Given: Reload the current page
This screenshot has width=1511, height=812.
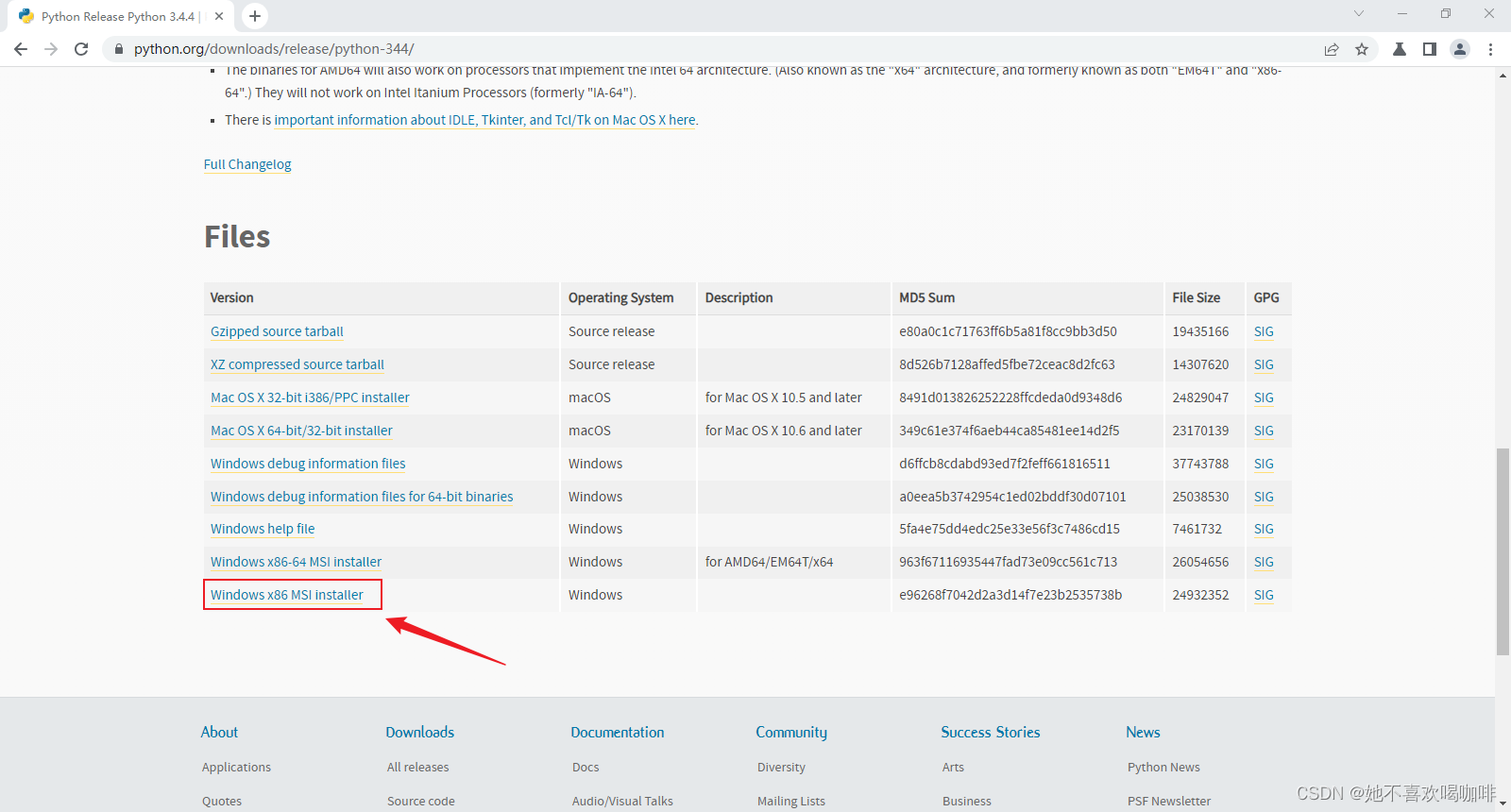Looking at the screenshot, I should click(81, 49).
